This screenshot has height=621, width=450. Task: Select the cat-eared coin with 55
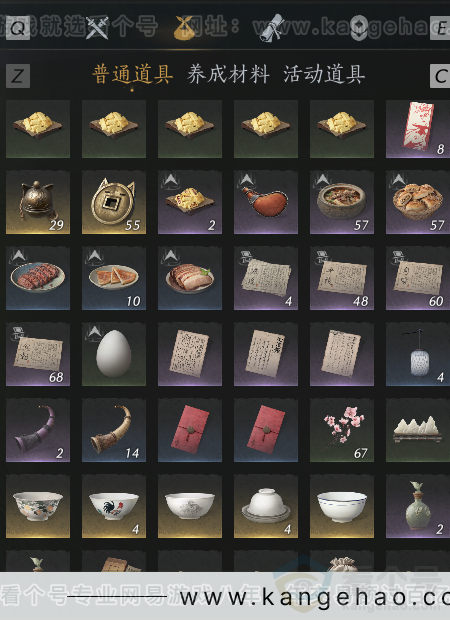point(114,202)
